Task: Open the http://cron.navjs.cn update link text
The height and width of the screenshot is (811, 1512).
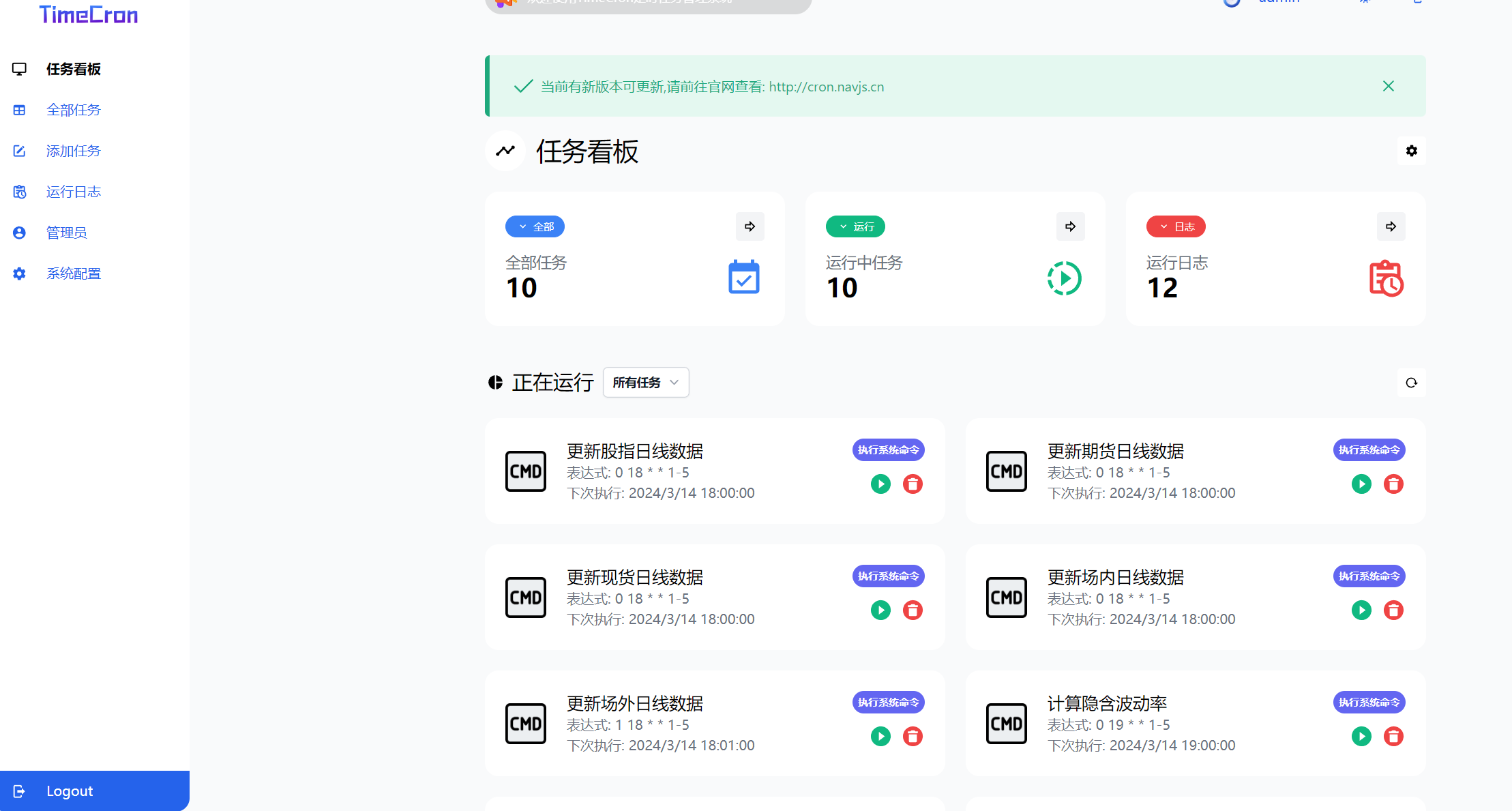Action: 827,87
